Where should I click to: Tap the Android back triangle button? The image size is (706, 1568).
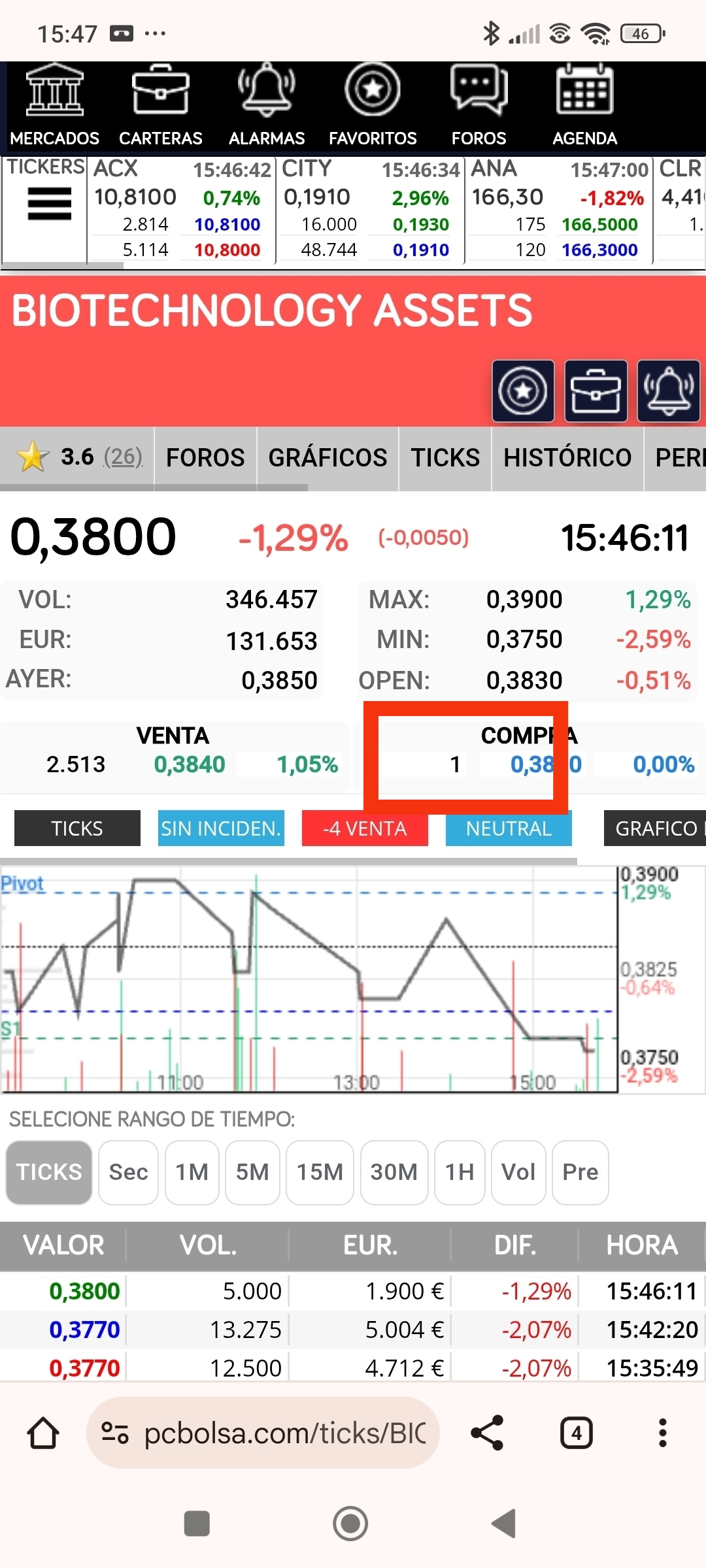pos(504,1524)
